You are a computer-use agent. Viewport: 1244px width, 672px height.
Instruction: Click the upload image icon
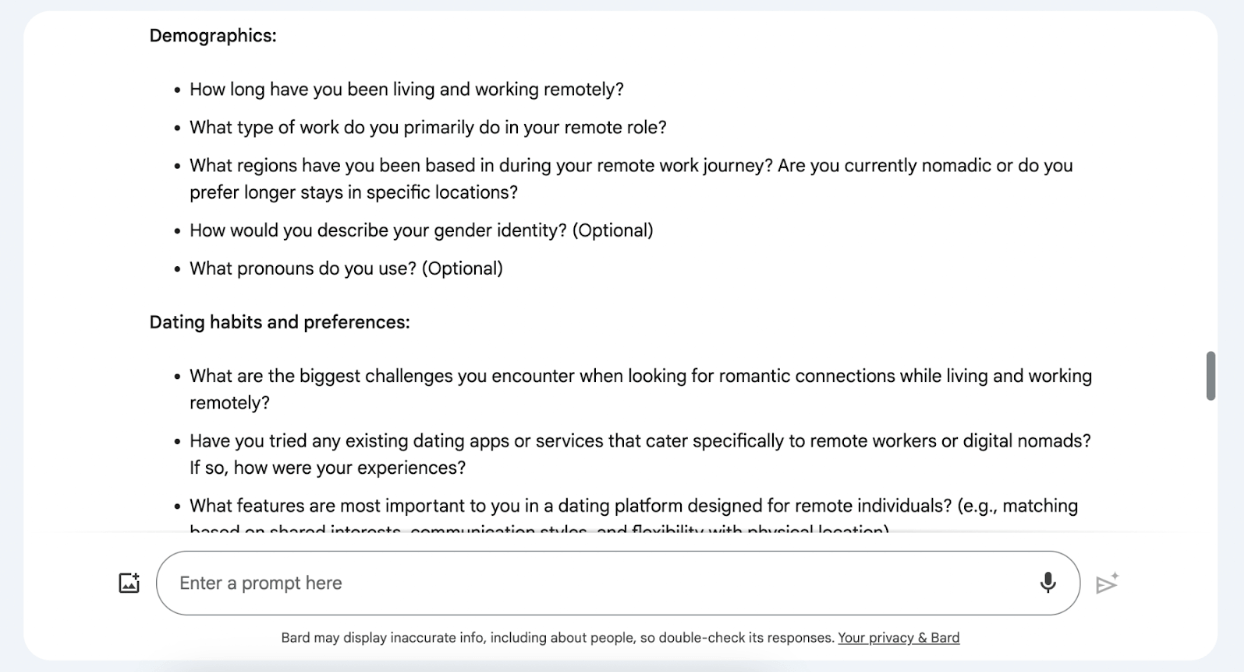click(129, 581)
